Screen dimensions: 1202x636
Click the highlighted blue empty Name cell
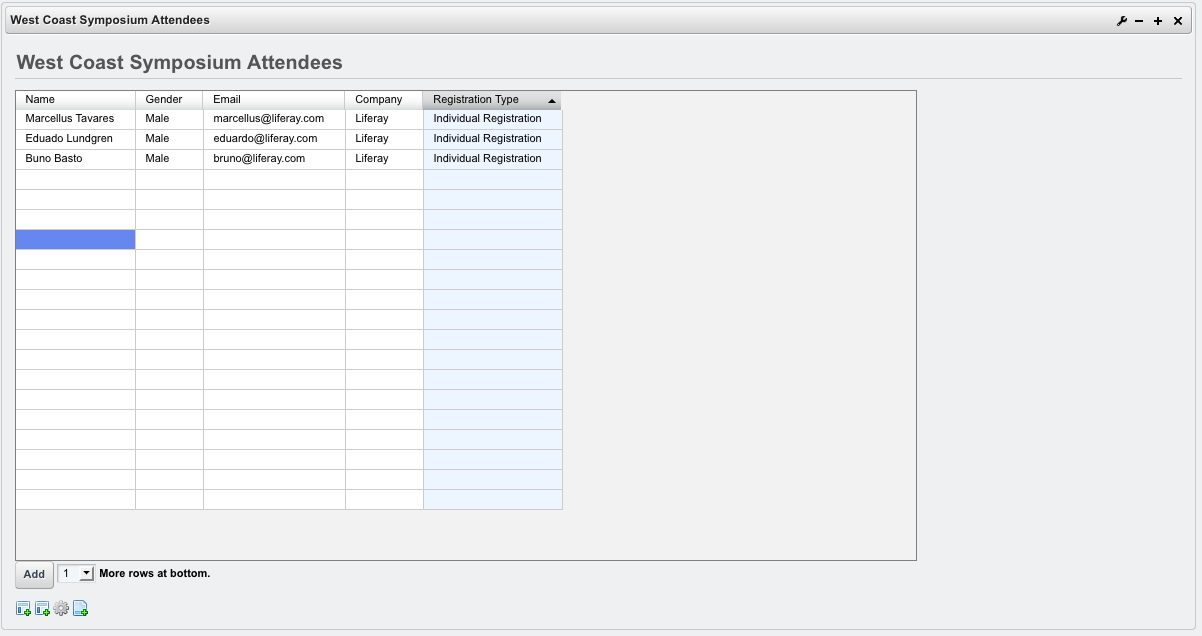[75, 239]
